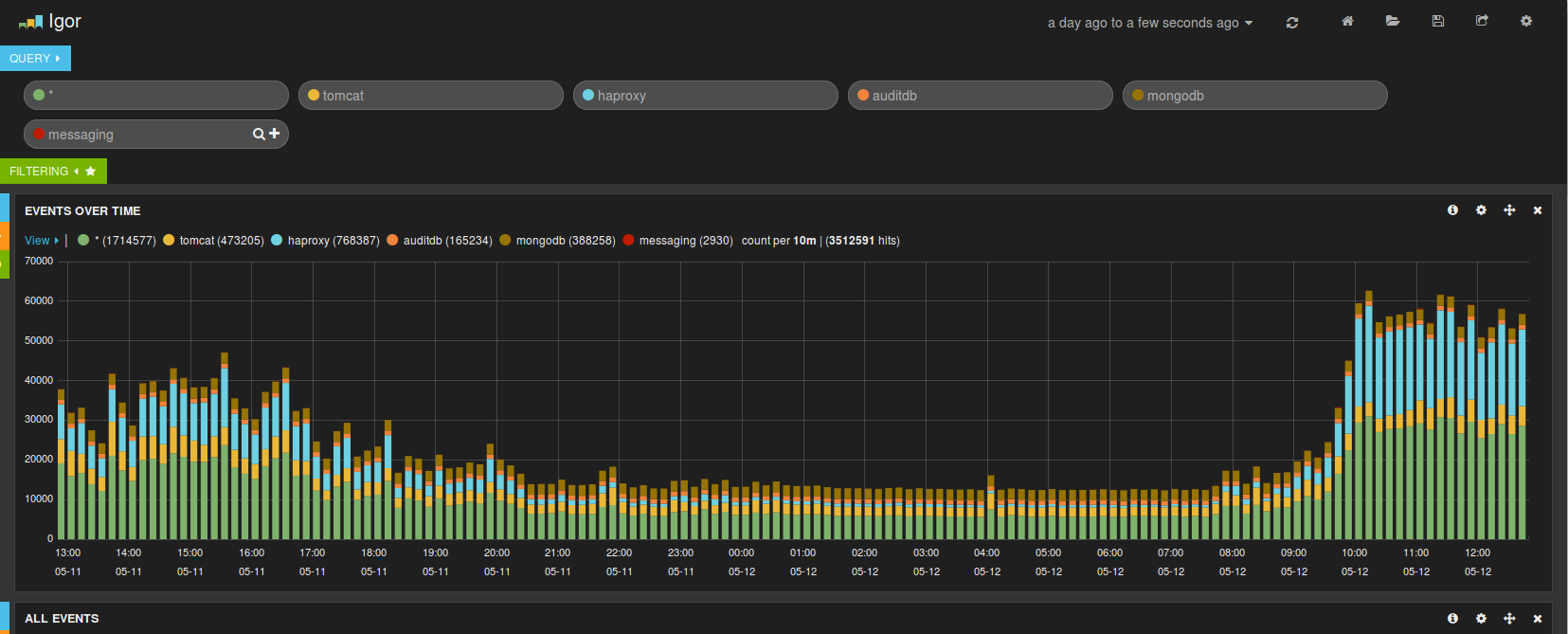Viewport: 1568px width, 634px height.
Task: Expand the View options in chart
Action: coord(42,241)
